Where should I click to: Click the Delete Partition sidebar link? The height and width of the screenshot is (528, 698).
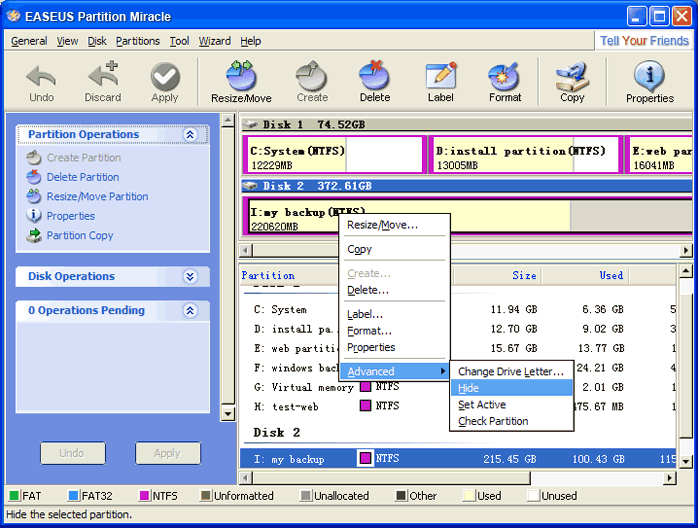tap(82, 177)
